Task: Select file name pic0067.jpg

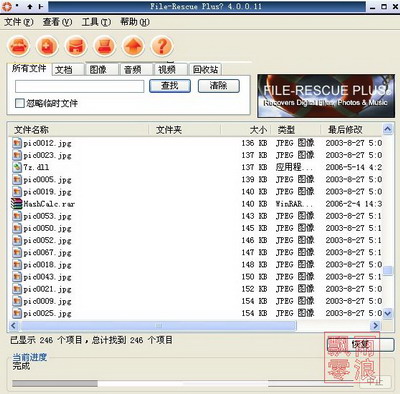Action: (47, 253)
